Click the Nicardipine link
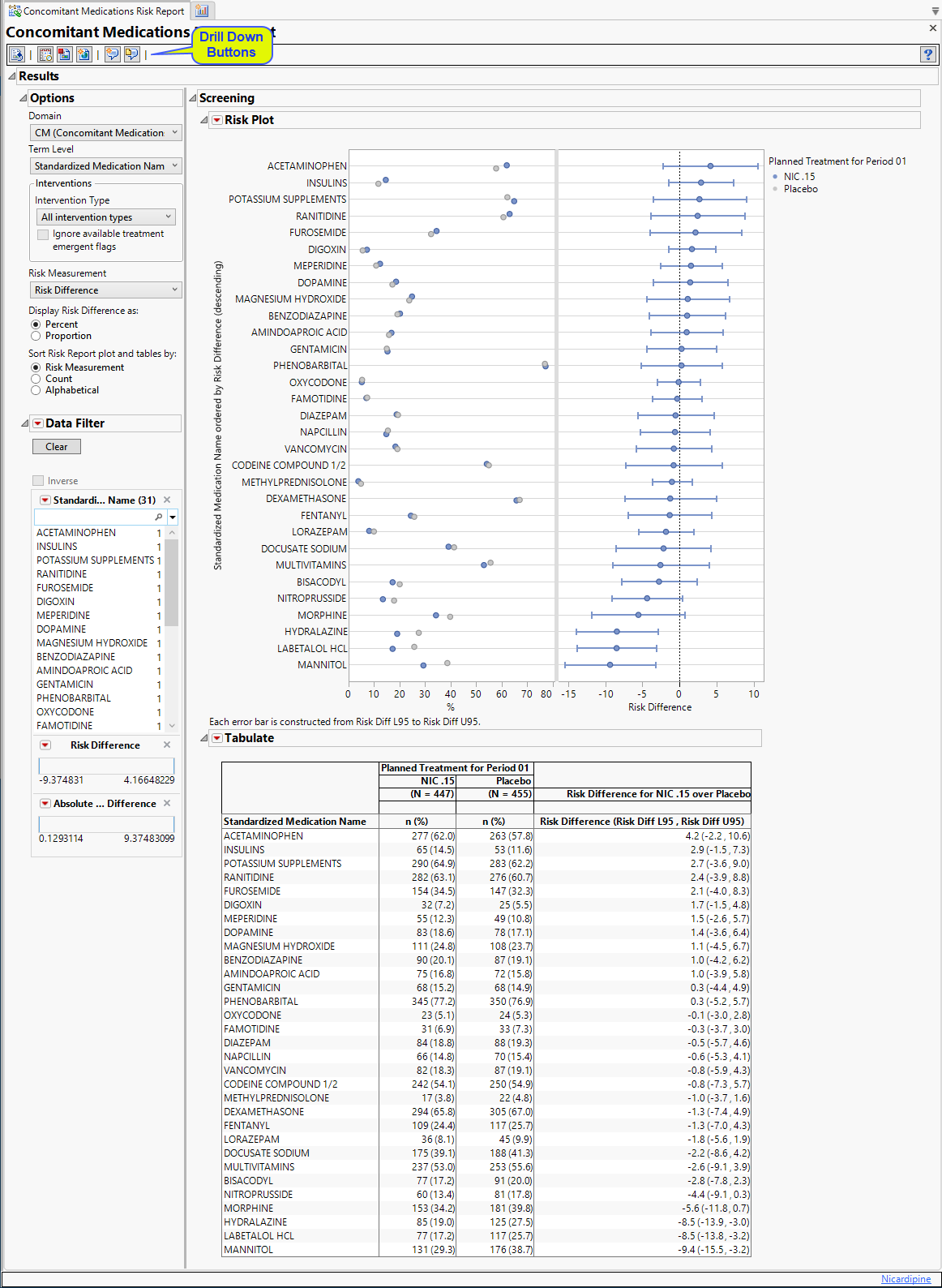The image size is (942, 1288). (906, 1279)
